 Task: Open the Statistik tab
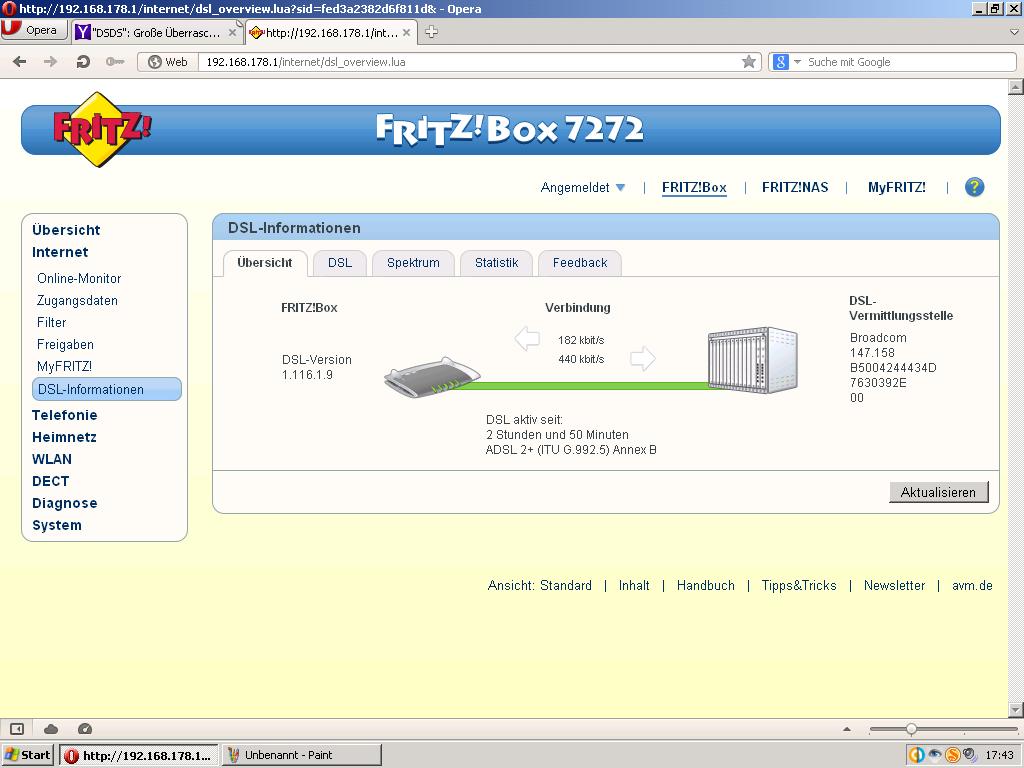(x=496, y=263)
